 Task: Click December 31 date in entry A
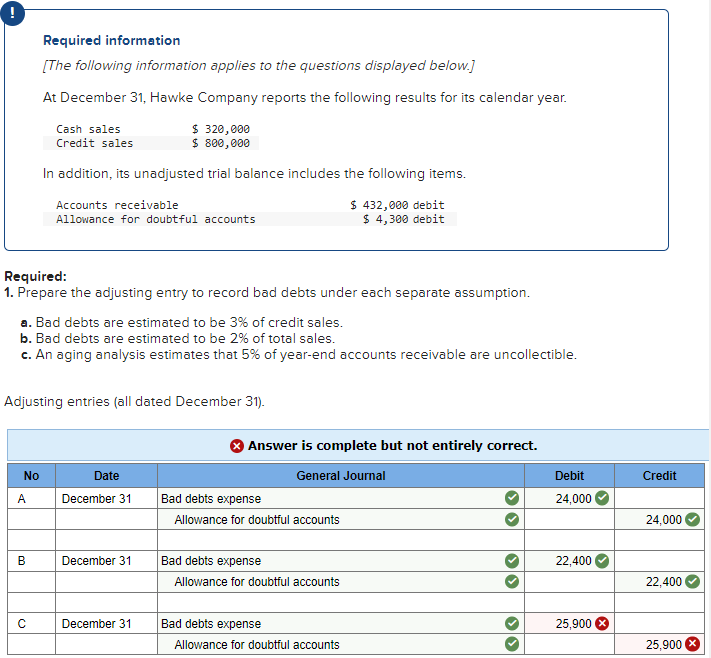point(97,499)
